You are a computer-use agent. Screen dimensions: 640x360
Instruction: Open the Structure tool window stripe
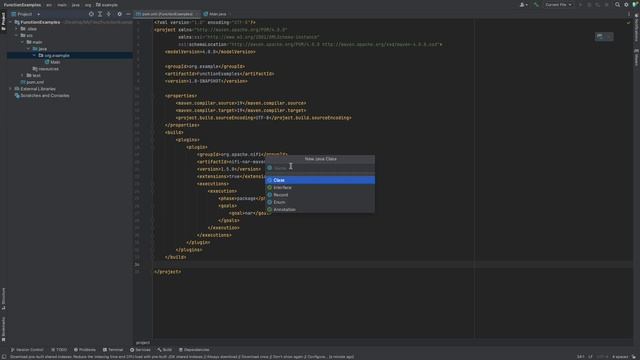coord(3,298)
